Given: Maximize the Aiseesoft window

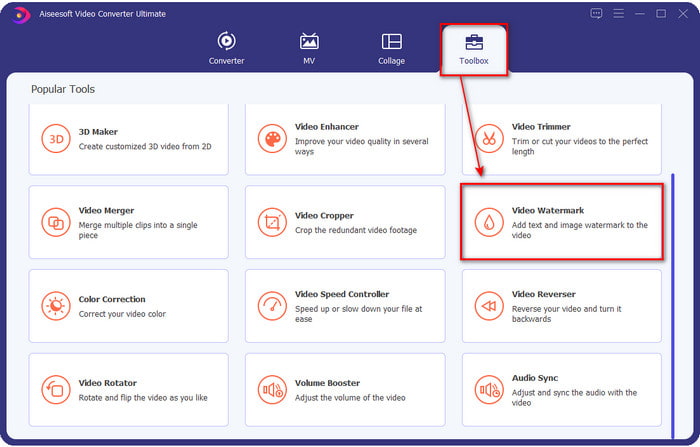Looking at the screenshot, I should (661, 13).
